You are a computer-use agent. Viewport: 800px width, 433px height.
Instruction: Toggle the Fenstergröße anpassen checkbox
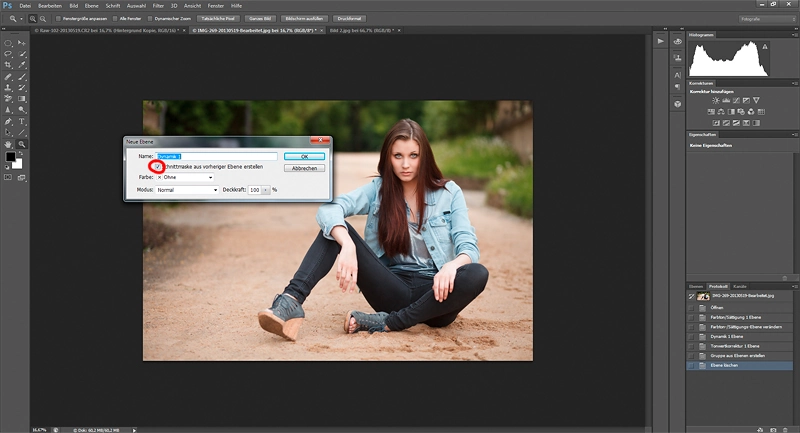tap(58, 19)
